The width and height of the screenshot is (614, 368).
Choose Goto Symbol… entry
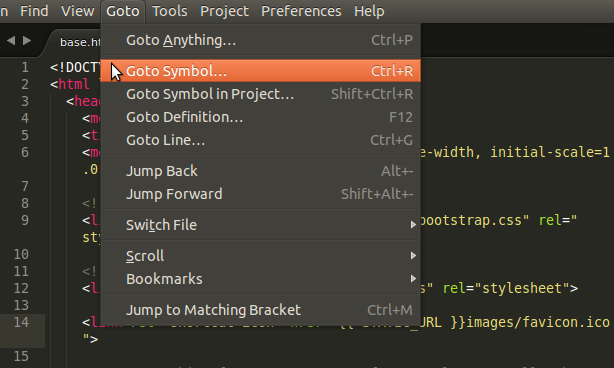pyautogui.click(x=261, y=71)
